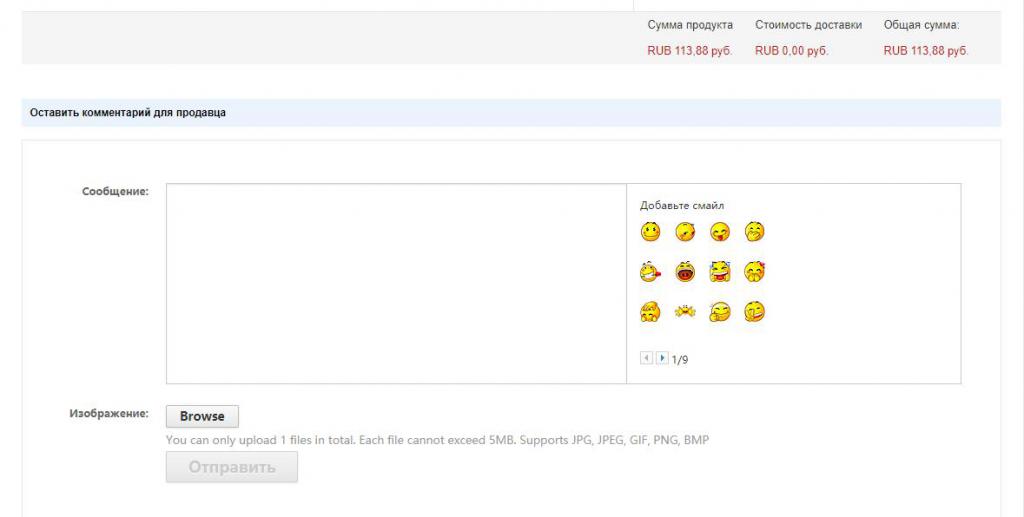
Task: Click the Оставить комментарий для продавца header
Action: tap(128, 113)
